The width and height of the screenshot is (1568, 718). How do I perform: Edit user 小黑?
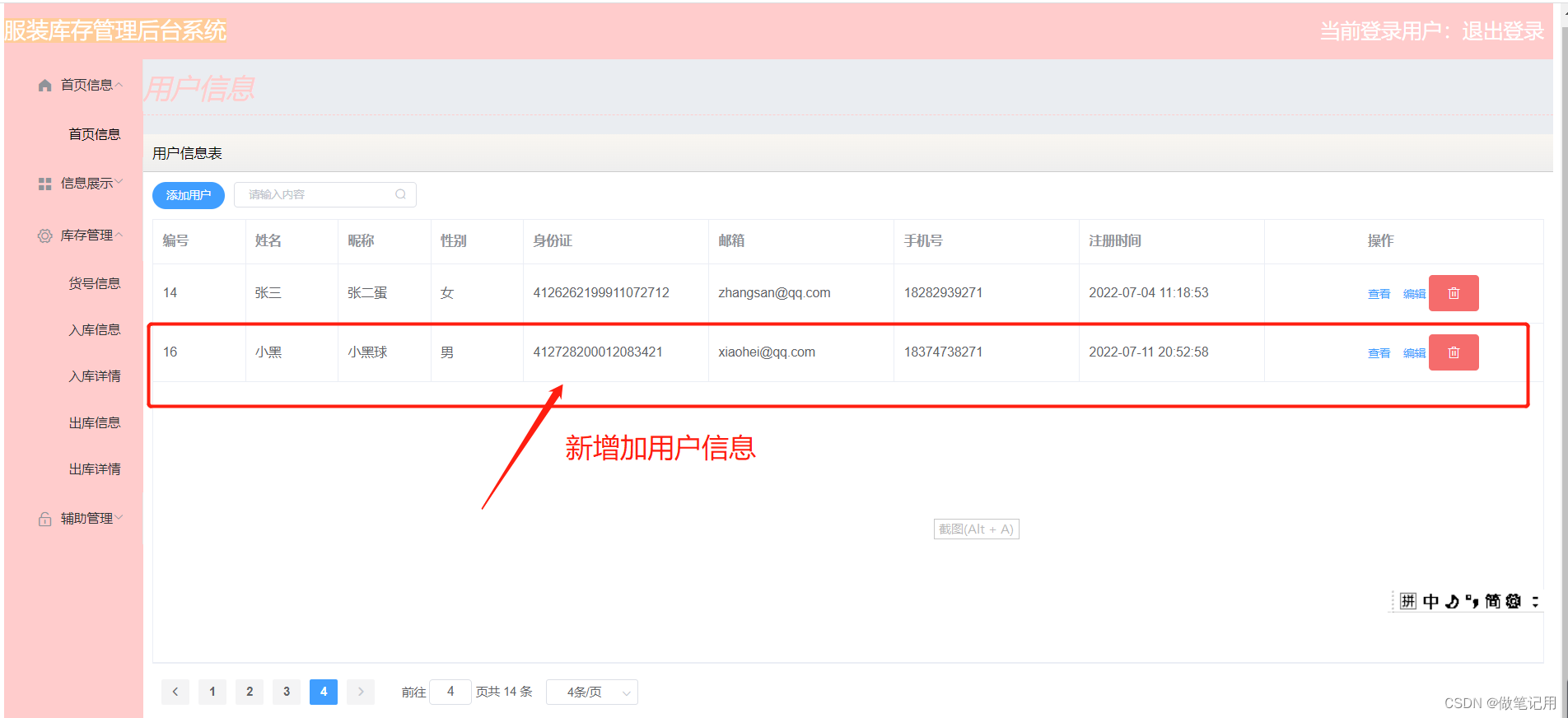pos(1414,353)
